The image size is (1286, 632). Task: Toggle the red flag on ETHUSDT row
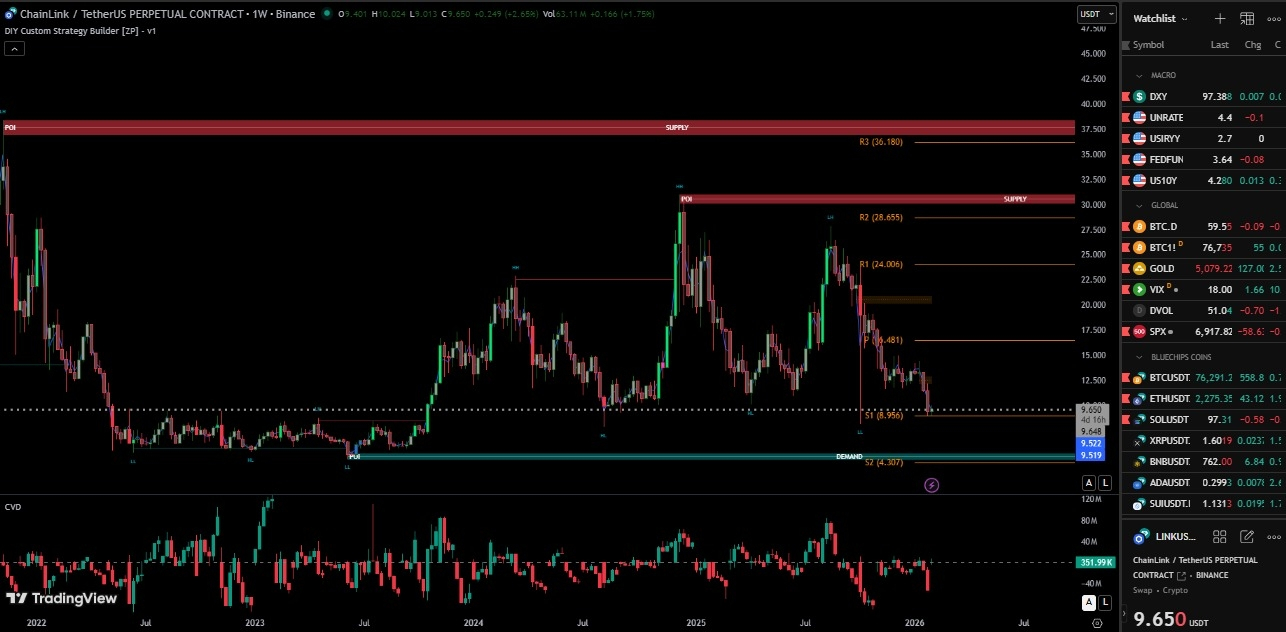[x=1125, y=399]
